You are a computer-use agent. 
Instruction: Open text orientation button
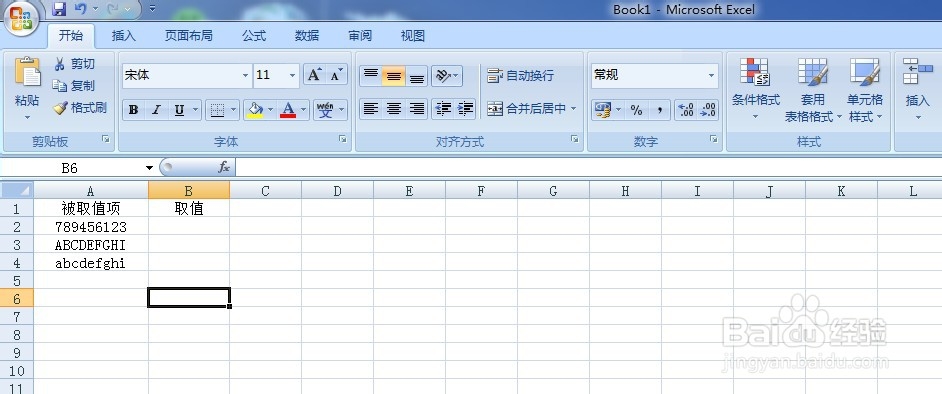446,76
